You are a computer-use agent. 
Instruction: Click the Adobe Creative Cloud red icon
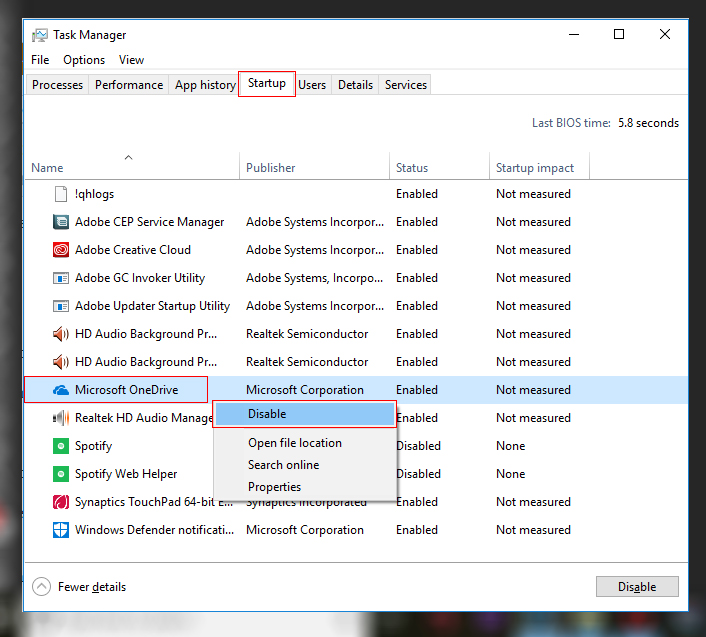[x=61, y=250]
